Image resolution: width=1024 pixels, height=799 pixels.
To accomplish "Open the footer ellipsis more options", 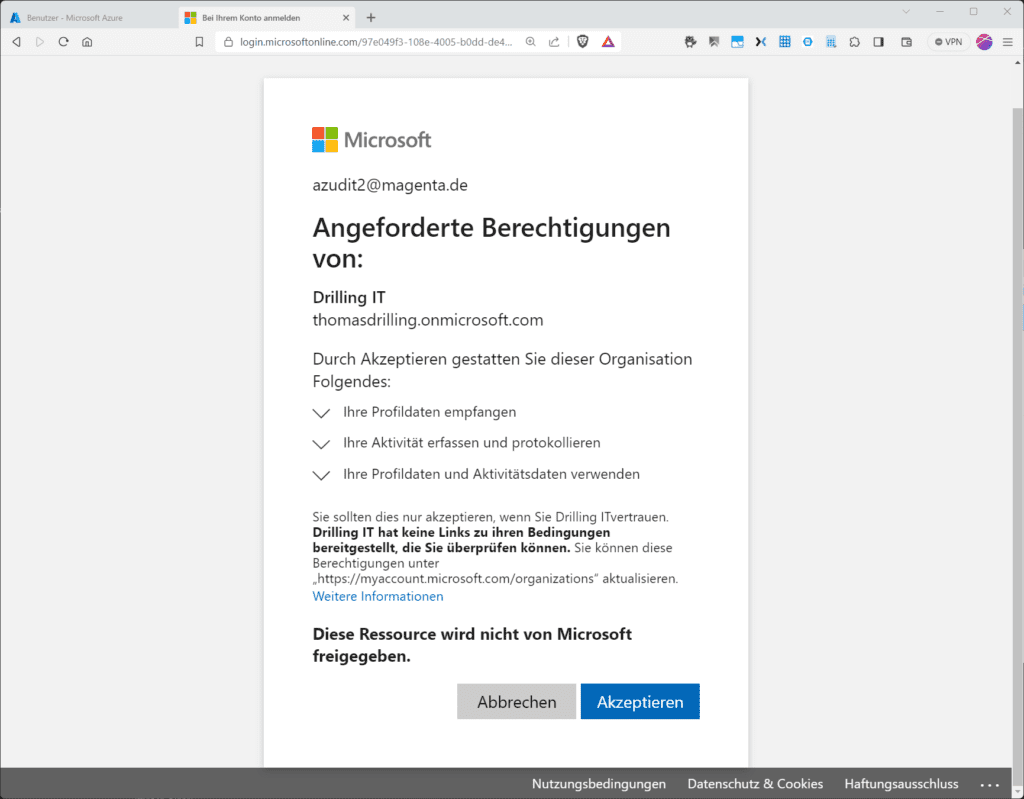I will point(989,785).
